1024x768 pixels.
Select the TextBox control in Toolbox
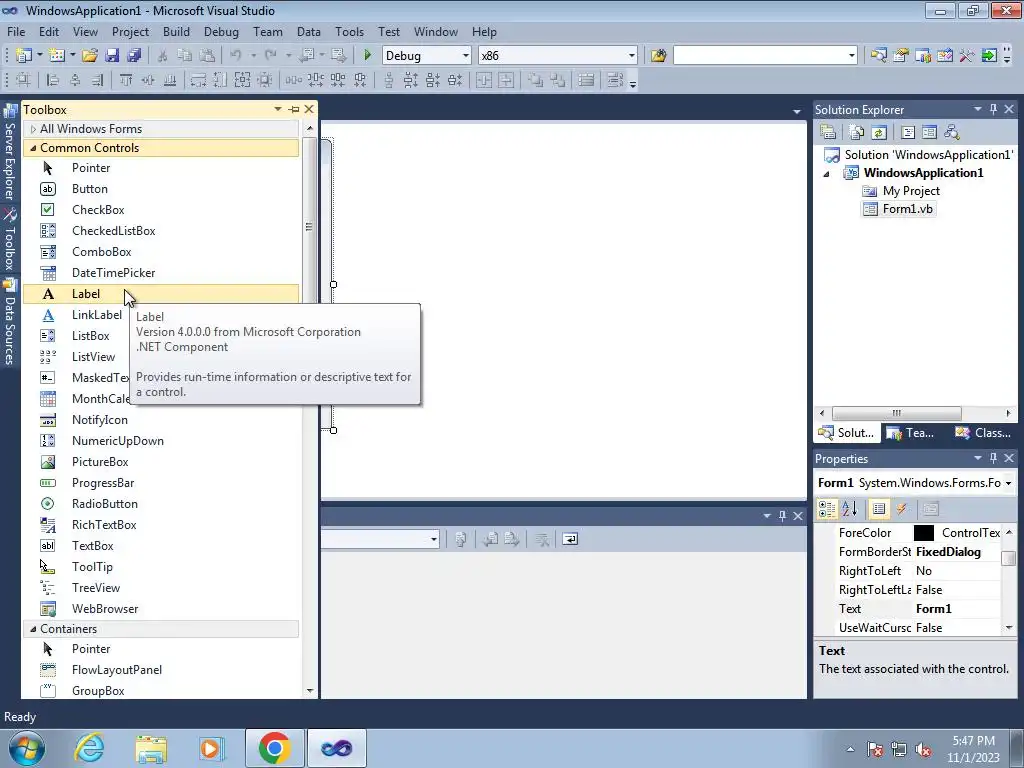[x=161, y=545]
